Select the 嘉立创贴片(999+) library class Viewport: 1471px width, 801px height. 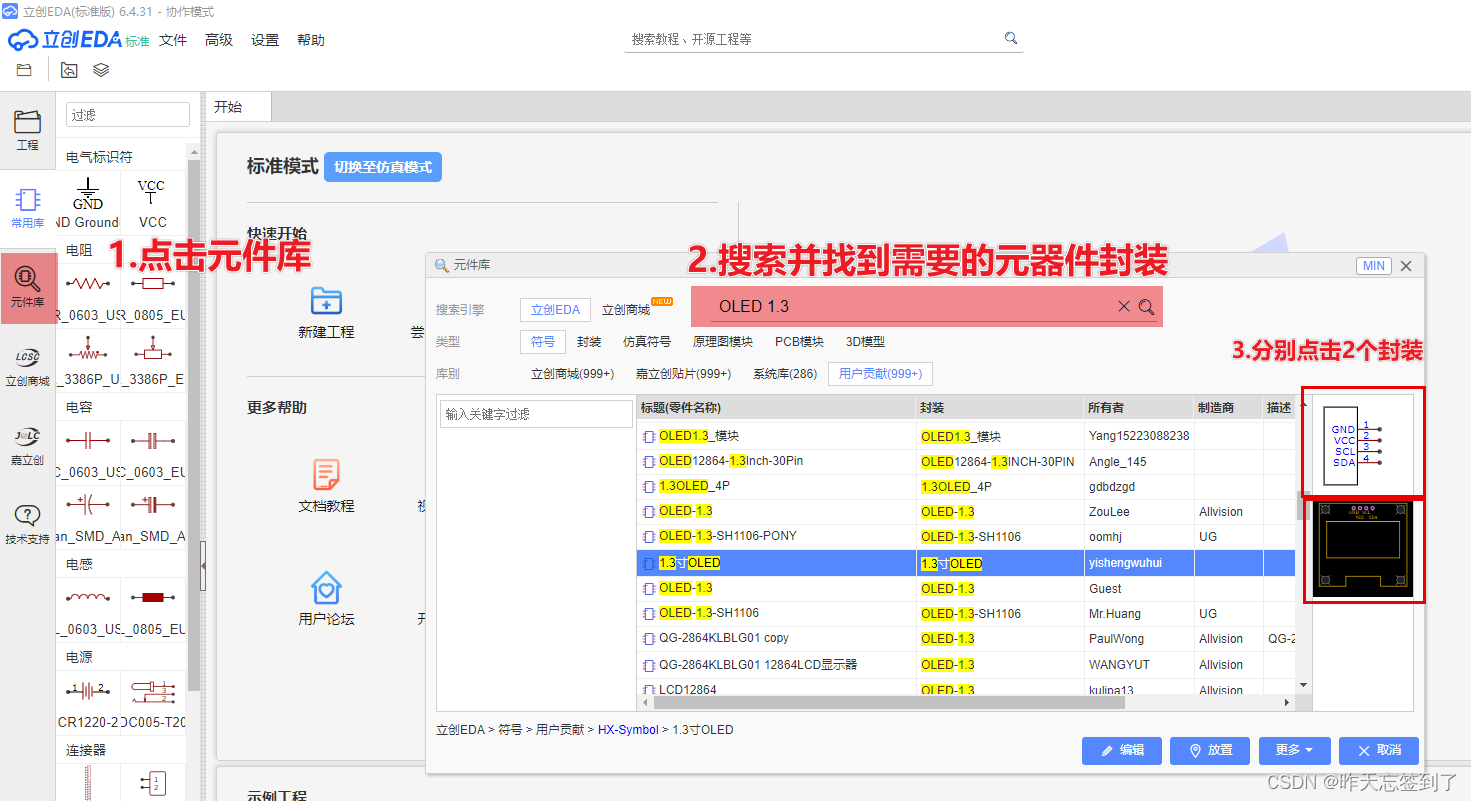(x=683, y=374)
